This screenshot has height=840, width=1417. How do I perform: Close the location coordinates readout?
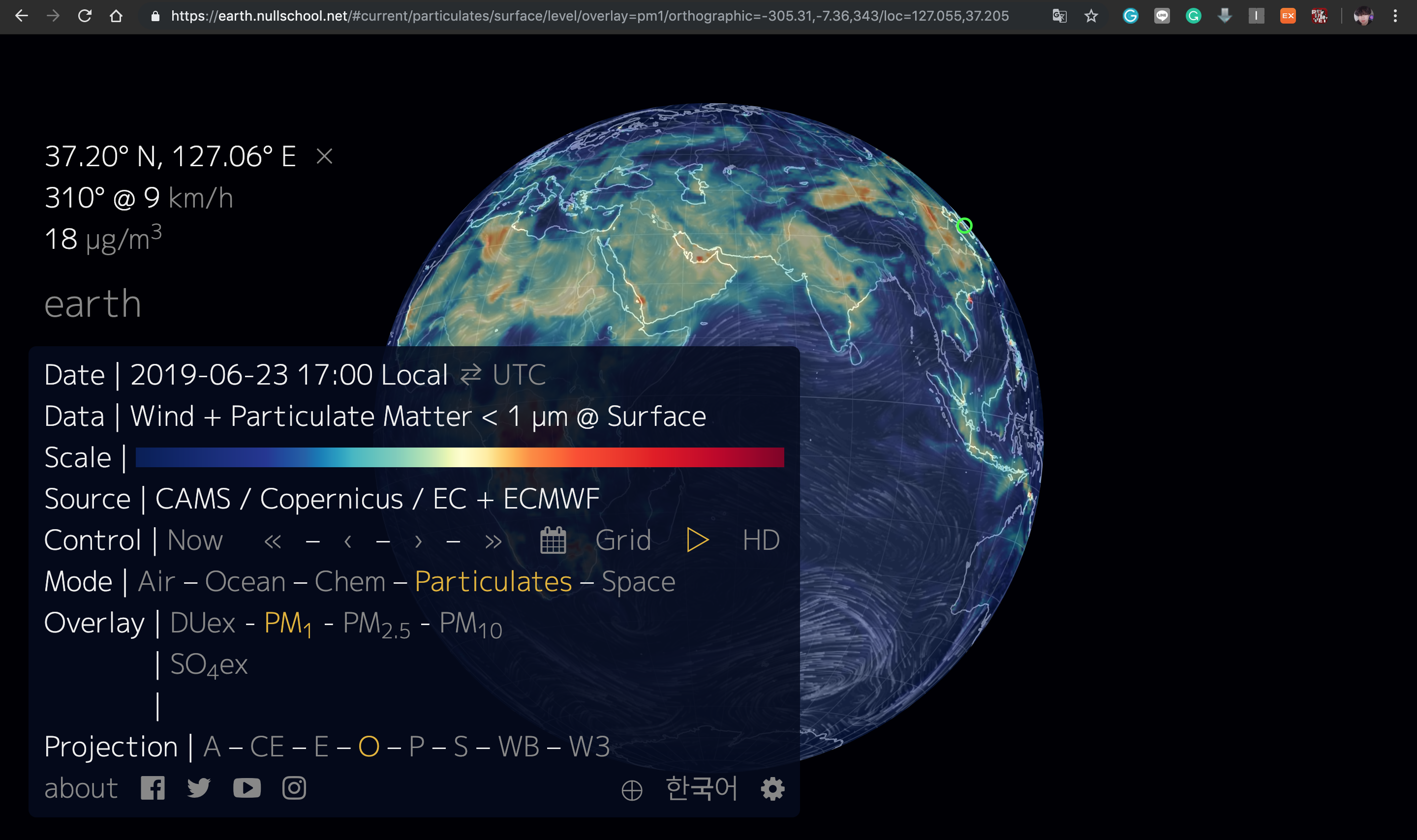click(x=324, y=156)
